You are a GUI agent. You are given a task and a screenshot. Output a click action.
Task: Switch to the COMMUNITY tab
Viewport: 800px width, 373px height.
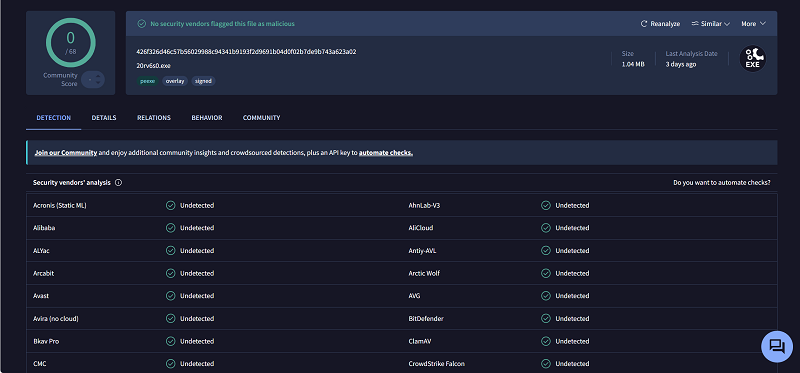point(261,117)
